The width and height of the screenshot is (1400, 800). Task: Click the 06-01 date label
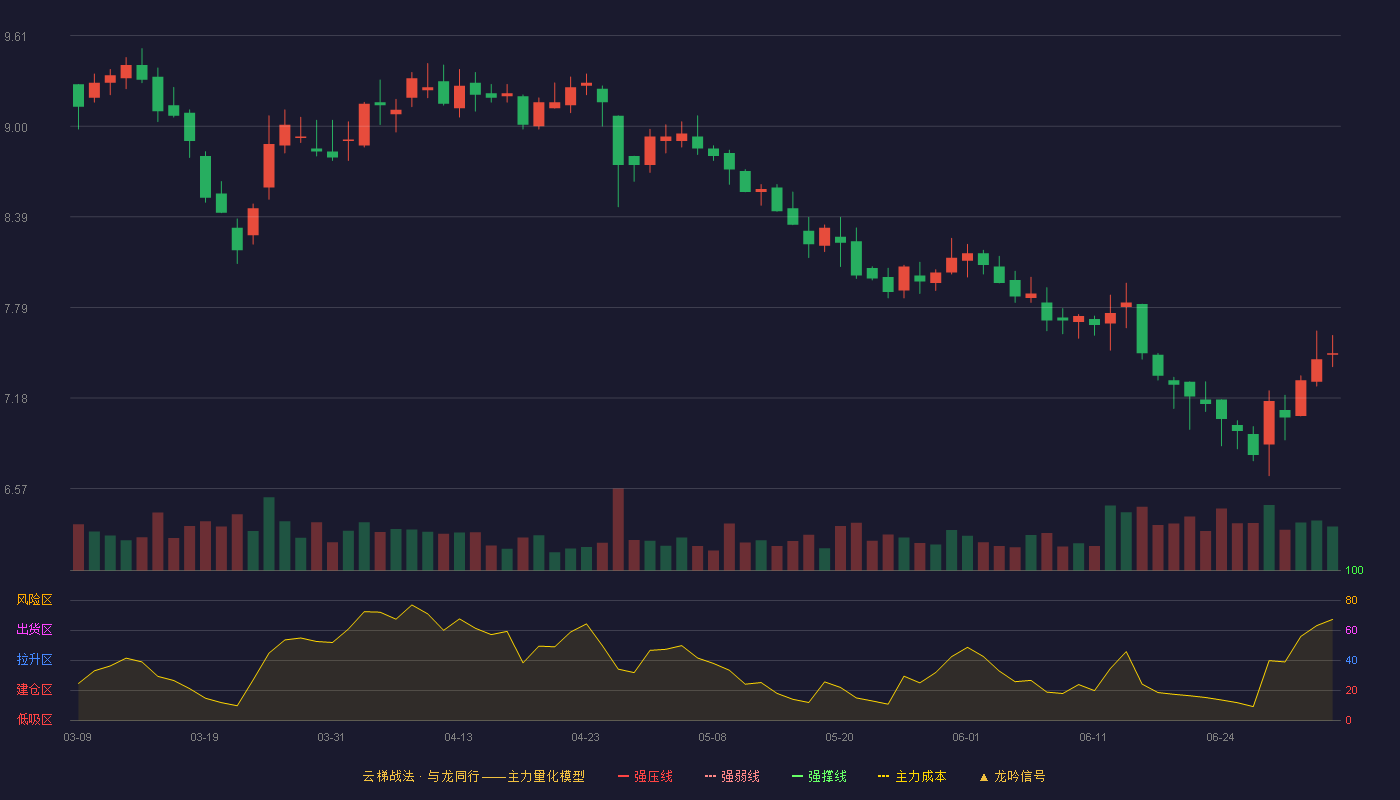pos(966,737)
